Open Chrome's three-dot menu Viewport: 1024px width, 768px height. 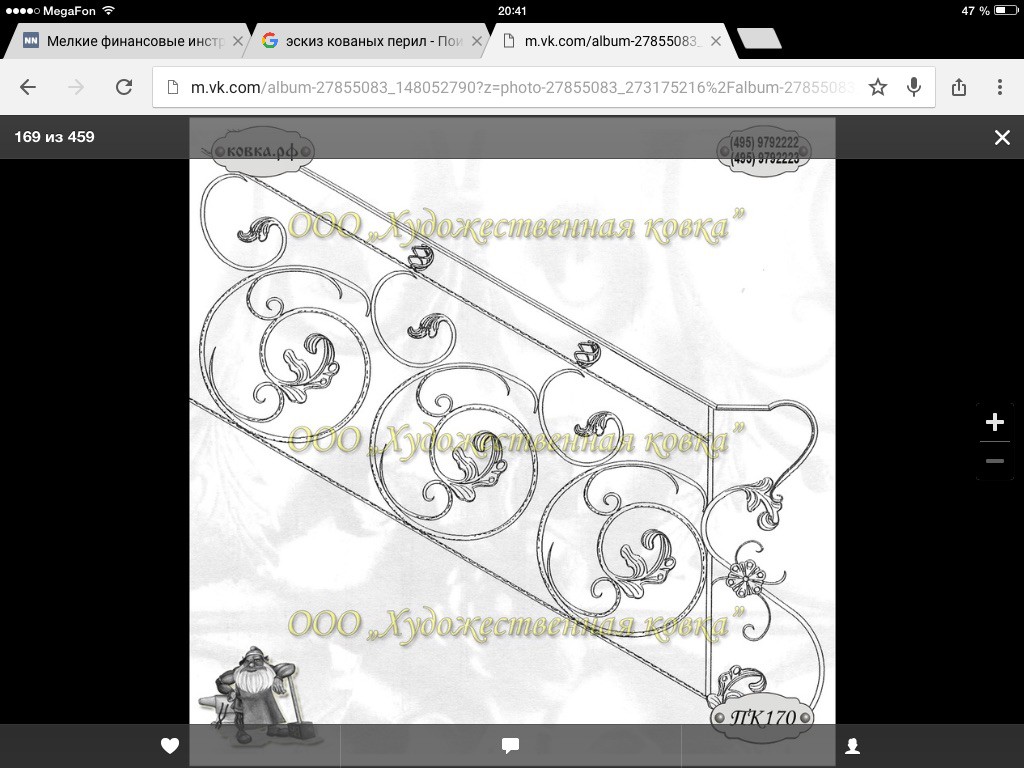pos(1000,87)
